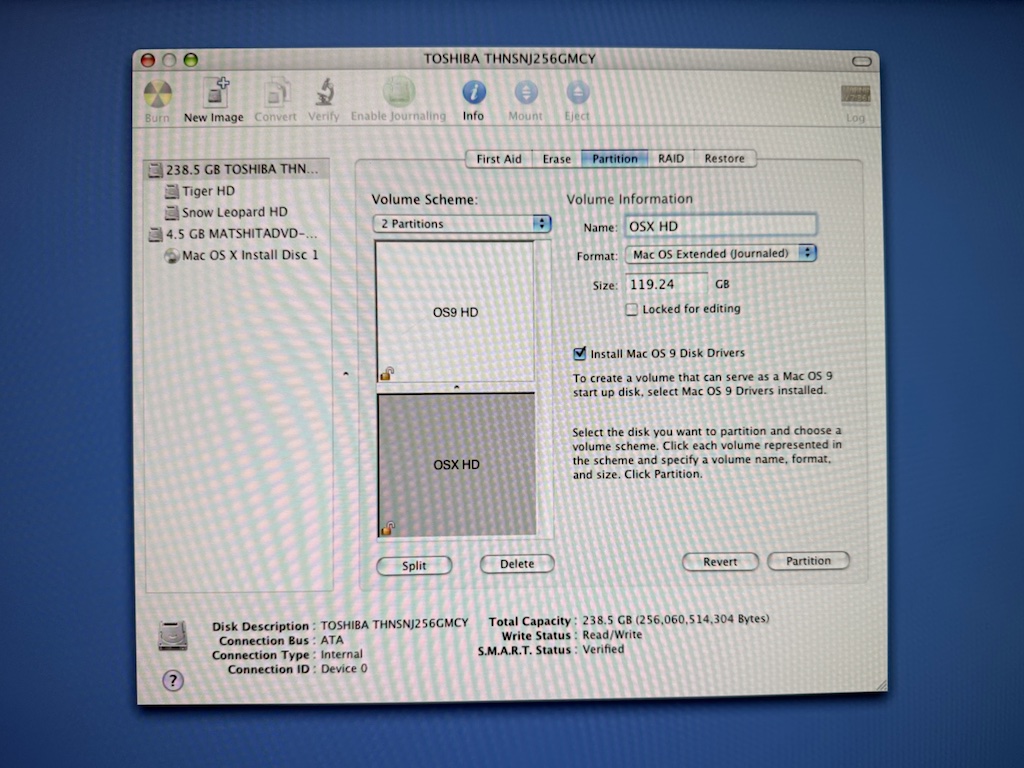
Task: Click the hard disk icon beside Disk Description
Action: pos(173,635)
